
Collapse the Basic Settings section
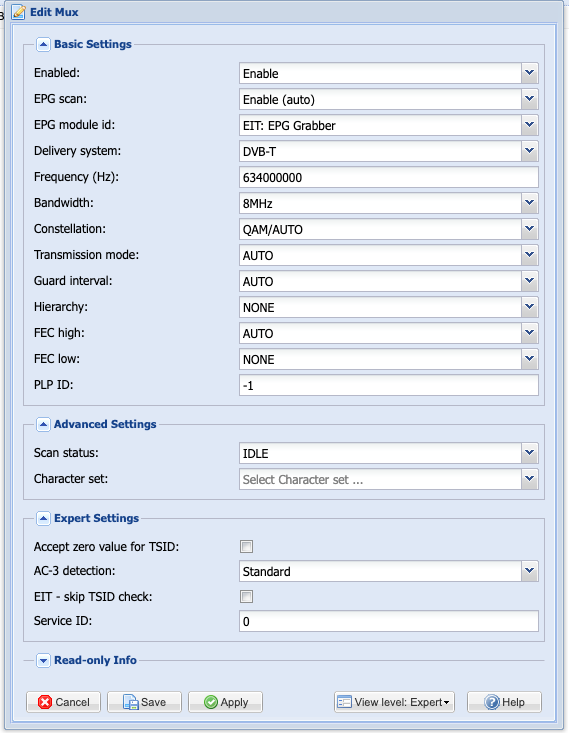[x=43, y=44]
